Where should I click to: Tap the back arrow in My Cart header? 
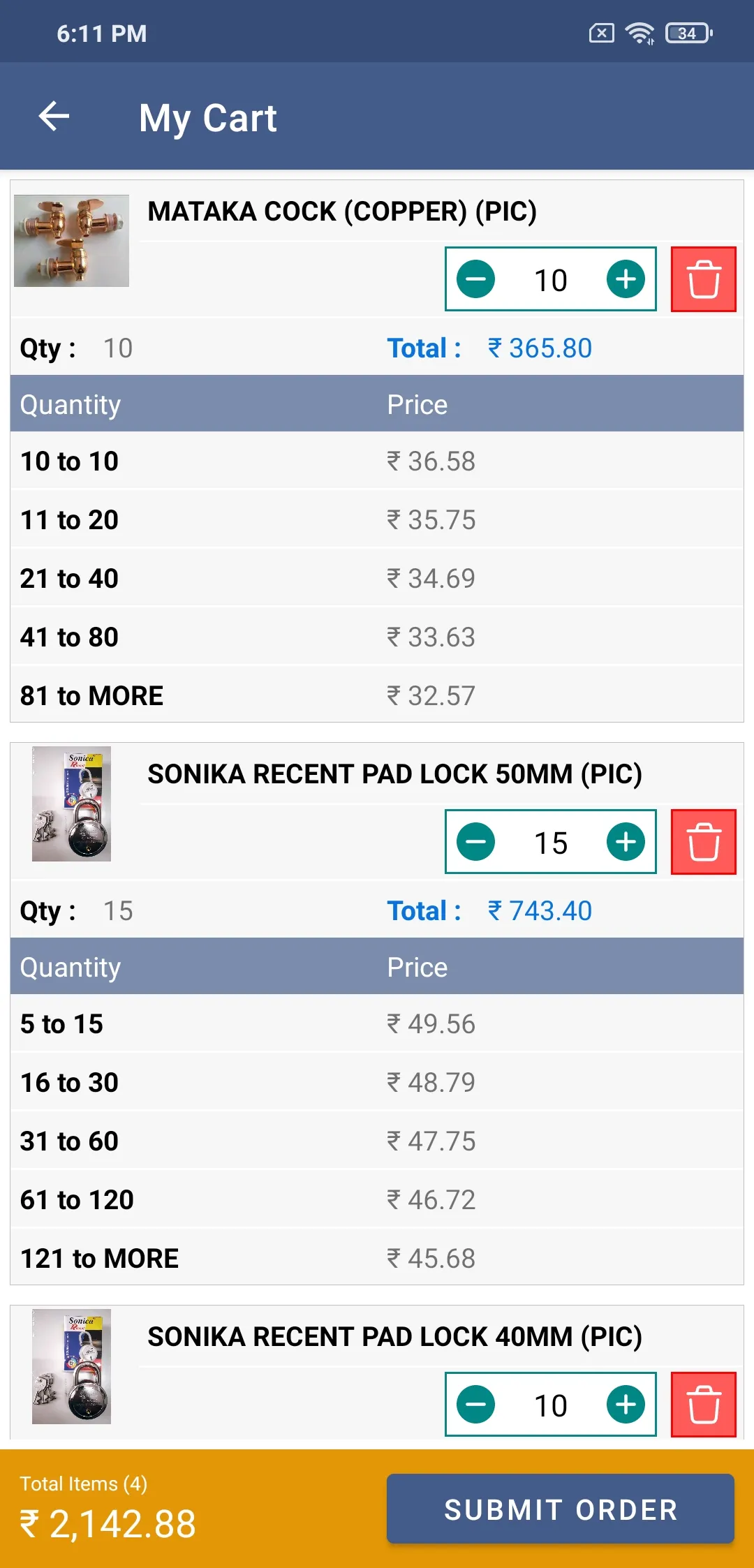(x=54, y=116)
